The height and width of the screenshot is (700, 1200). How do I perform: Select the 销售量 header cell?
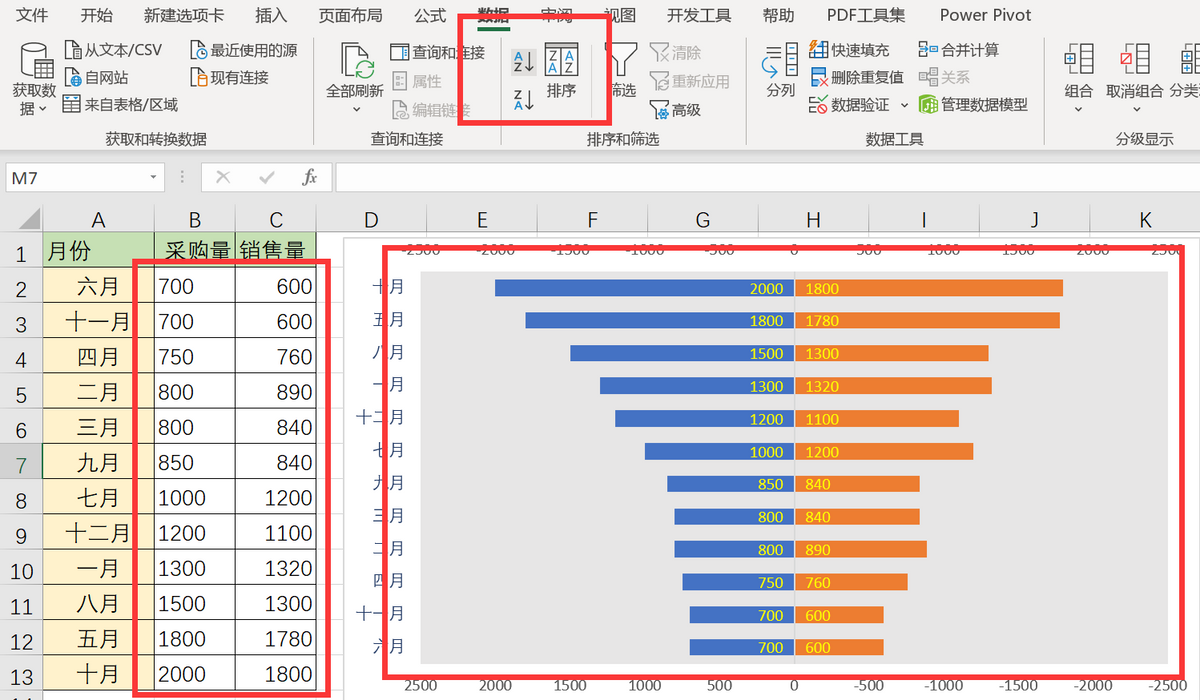pyautogui.click(x=276, y=250)
